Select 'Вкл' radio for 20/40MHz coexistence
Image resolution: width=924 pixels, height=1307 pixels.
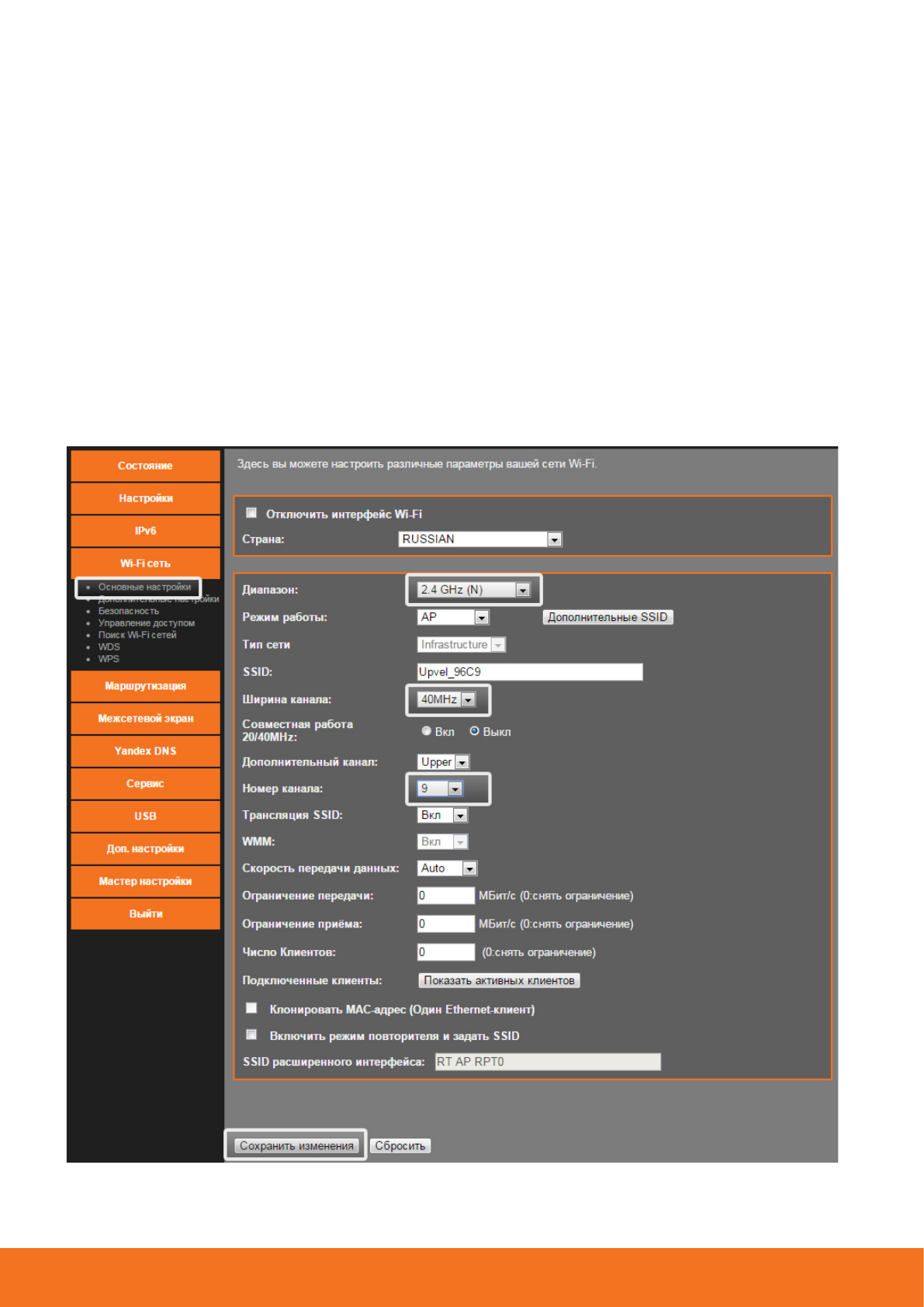coord(427,731)
